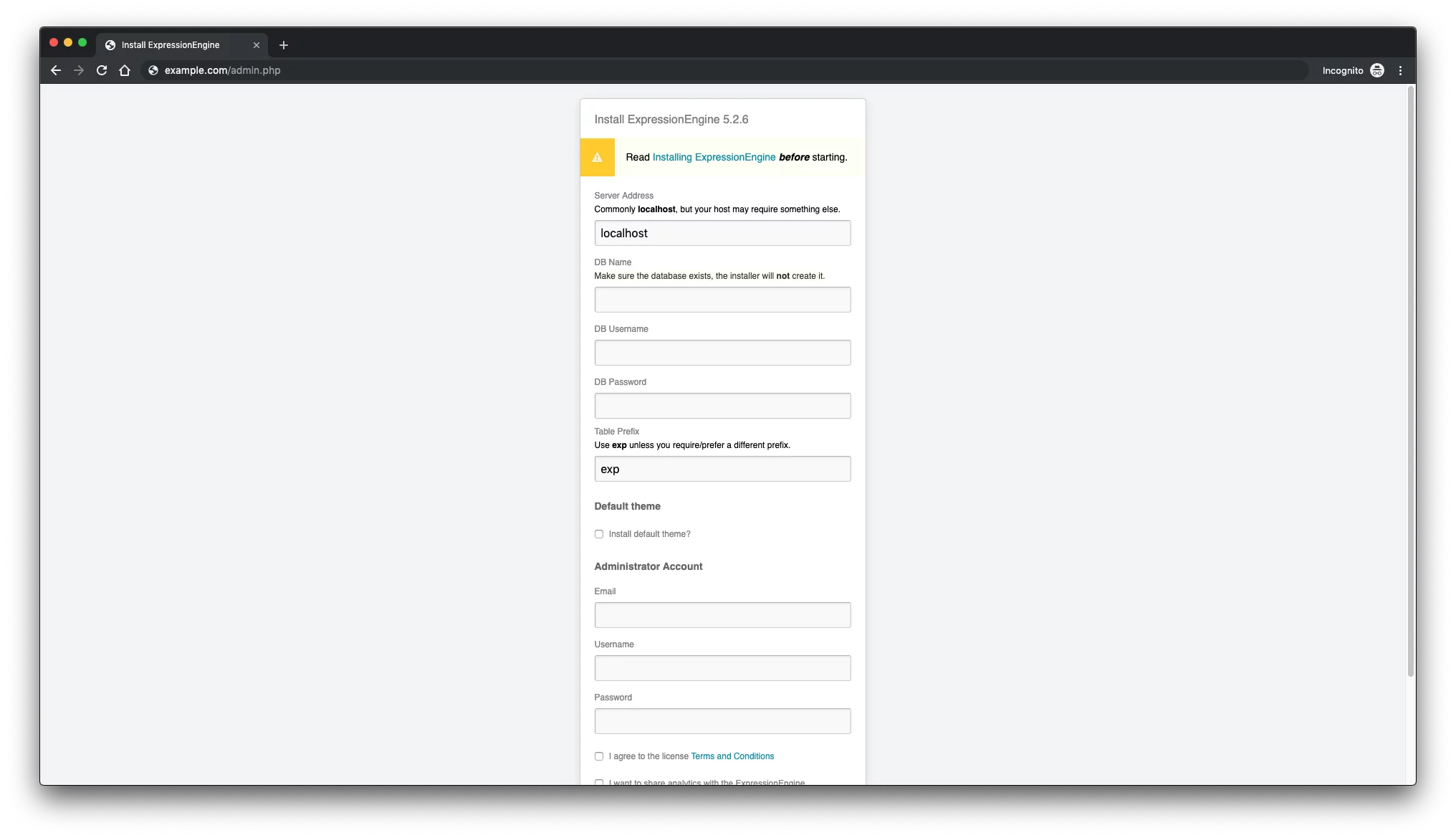This screenshot has width=1456, height=838.
Task: Check the license agreement checkbox
Action: point(599,756)
